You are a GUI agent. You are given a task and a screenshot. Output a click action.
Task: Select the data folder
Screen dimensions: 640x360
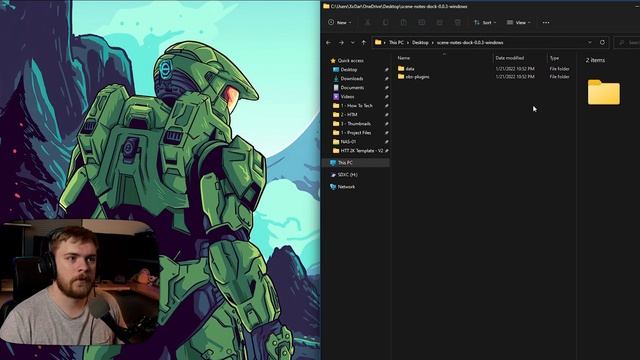(x=406, y=69)
